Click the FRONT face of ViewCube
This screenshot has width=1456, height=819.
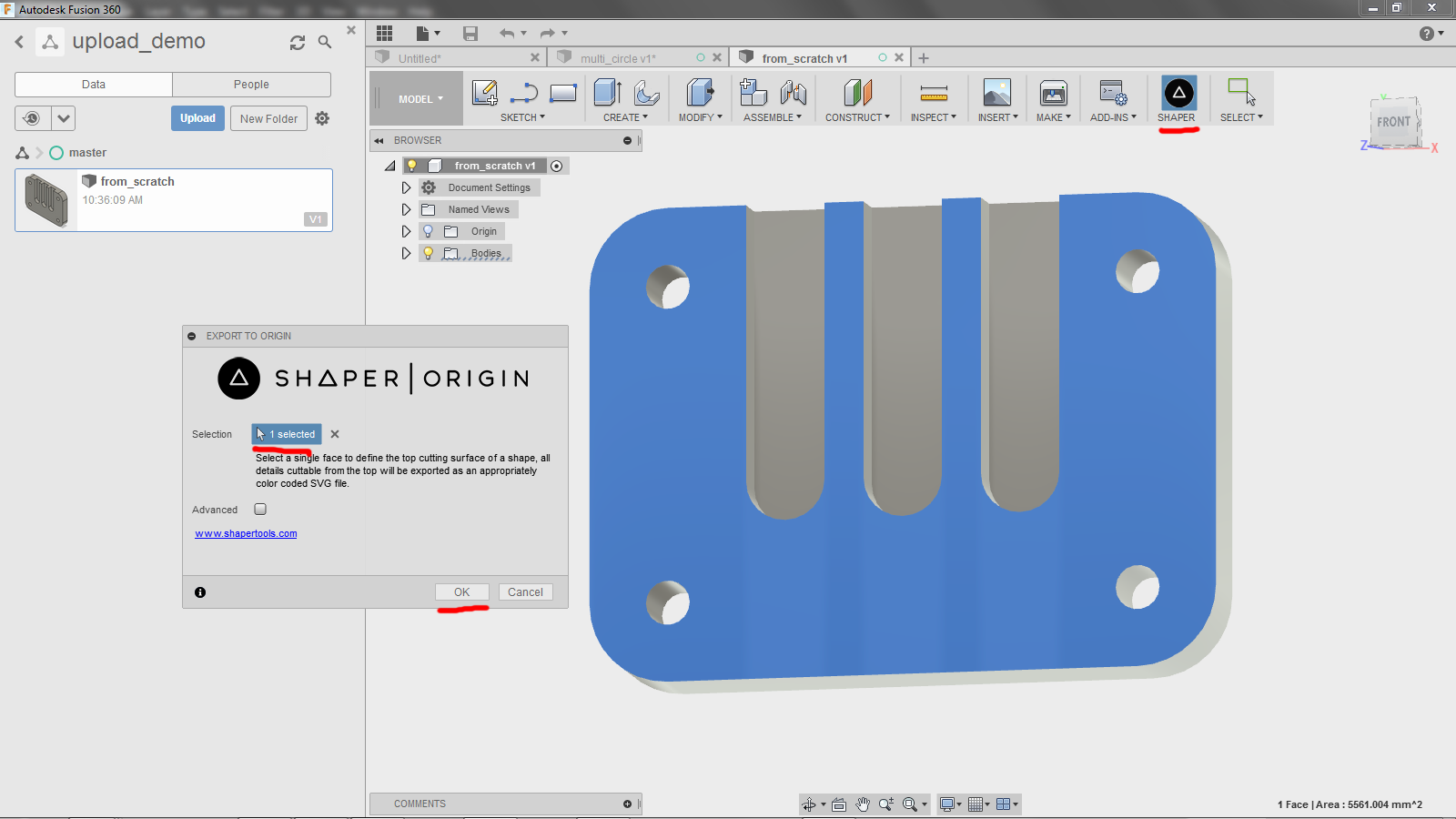click(1393, 122)
